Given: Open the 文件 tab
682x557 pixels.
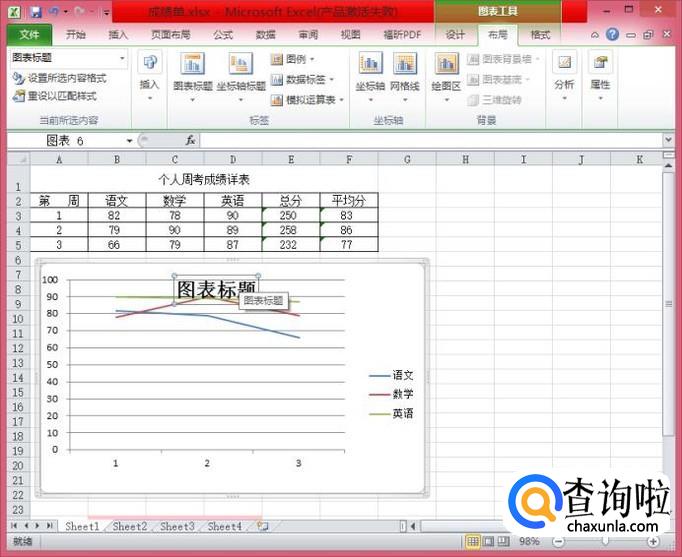Looking at the screenshot, I should [29, 34].
